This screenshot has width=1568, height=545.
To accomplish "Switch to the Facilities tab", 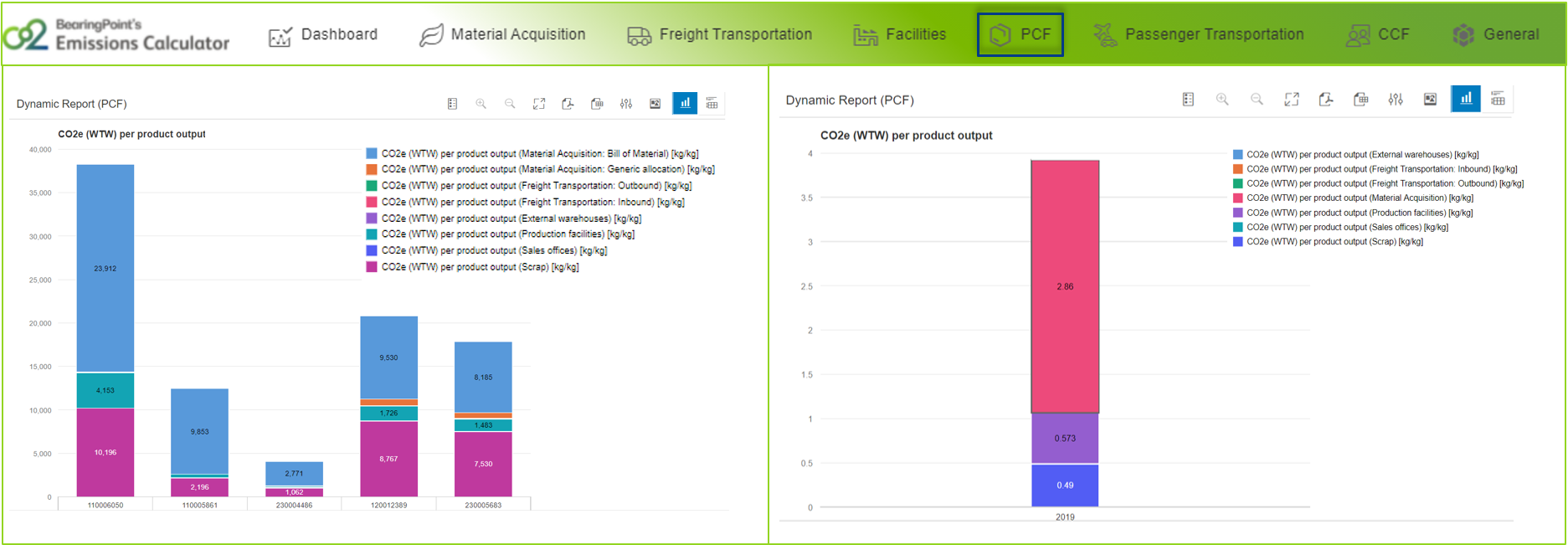I will pos(900,34).
